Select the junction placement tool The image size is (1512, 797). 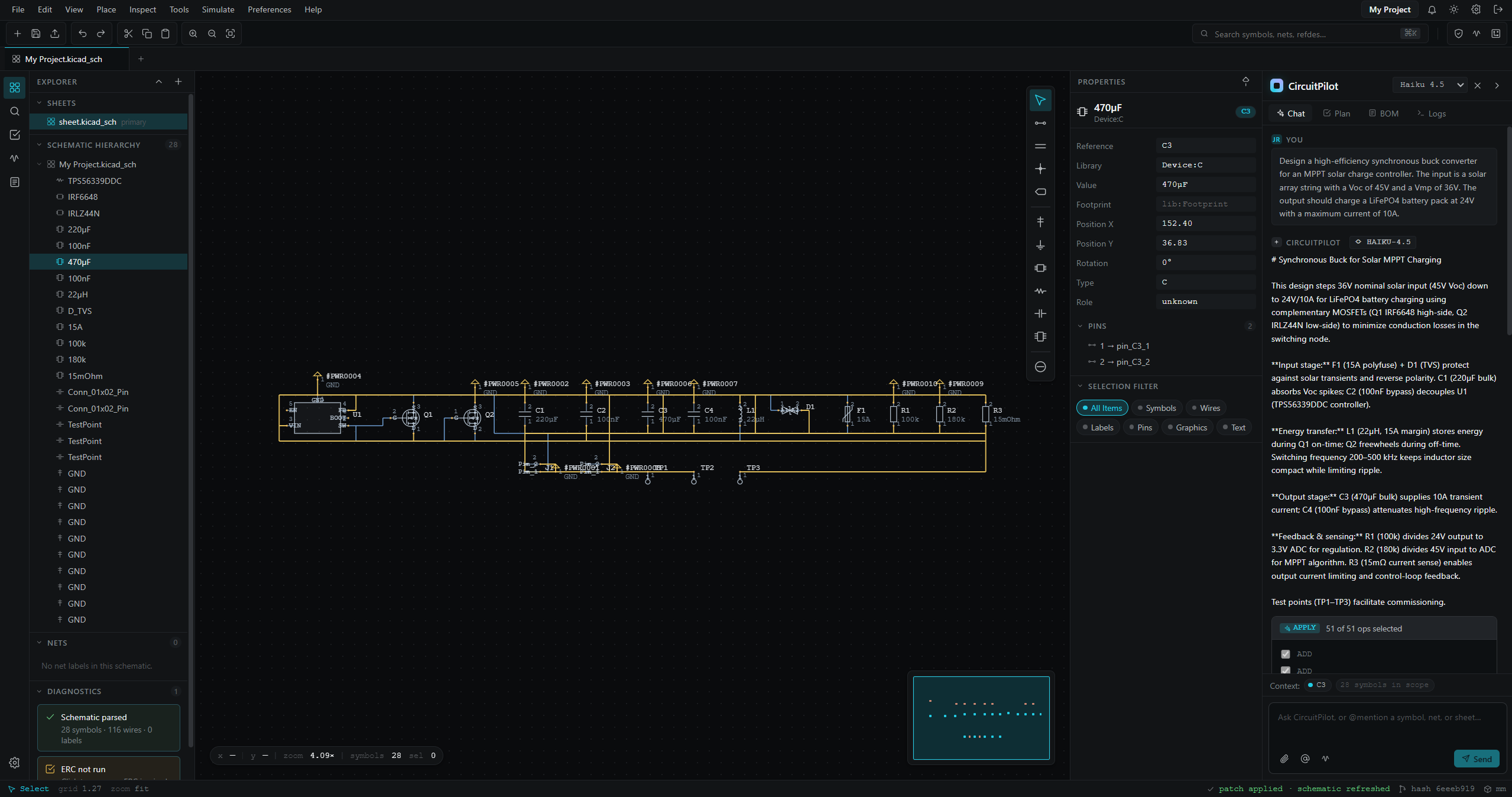[x=1040, y=169]
